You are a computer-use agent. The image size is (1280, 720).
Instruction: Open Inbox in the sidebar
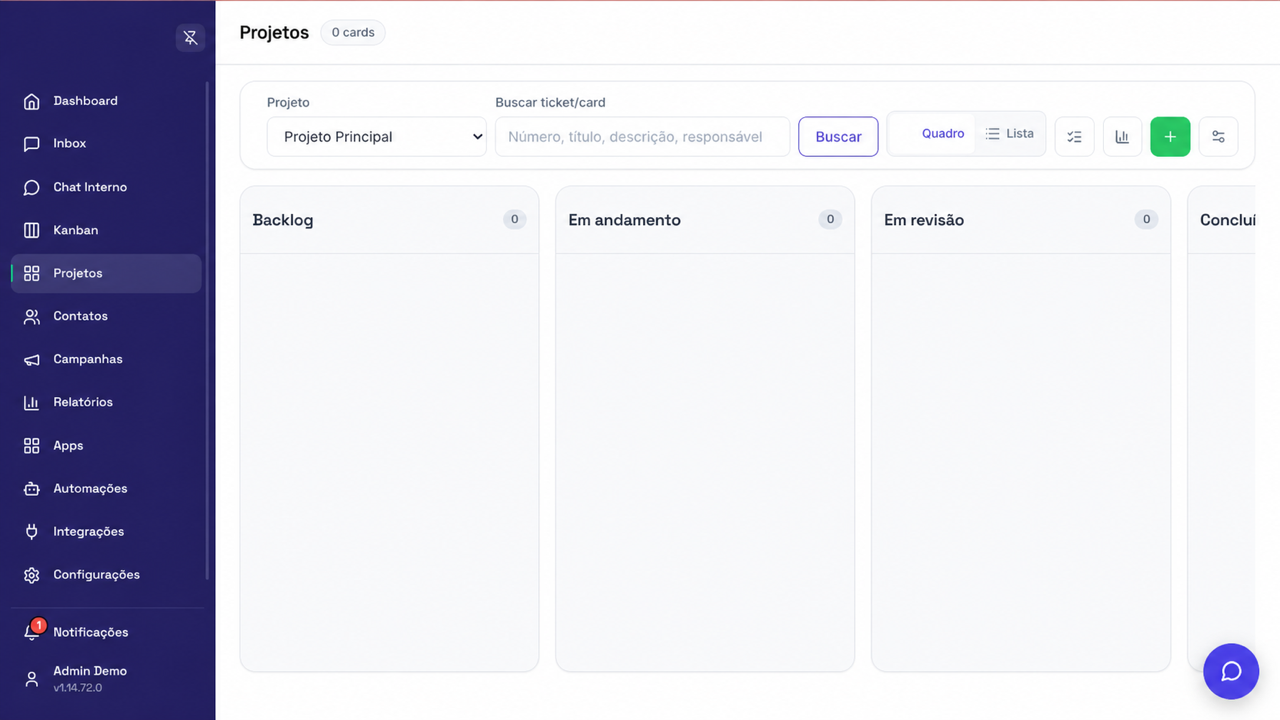106,144
